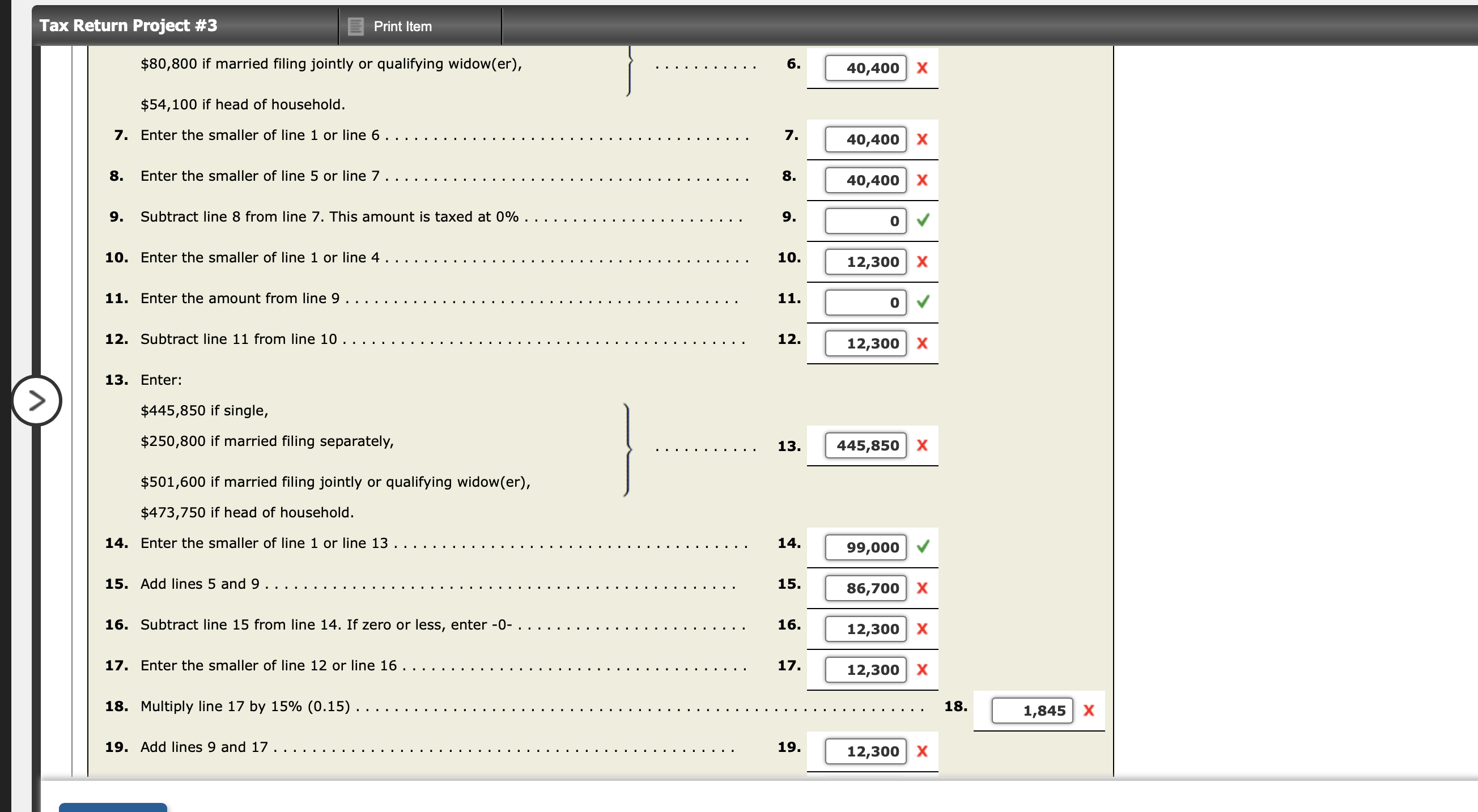Click the red X next to line 10 value
Viewport: 1478px width, 812px height.
(923, 261)
